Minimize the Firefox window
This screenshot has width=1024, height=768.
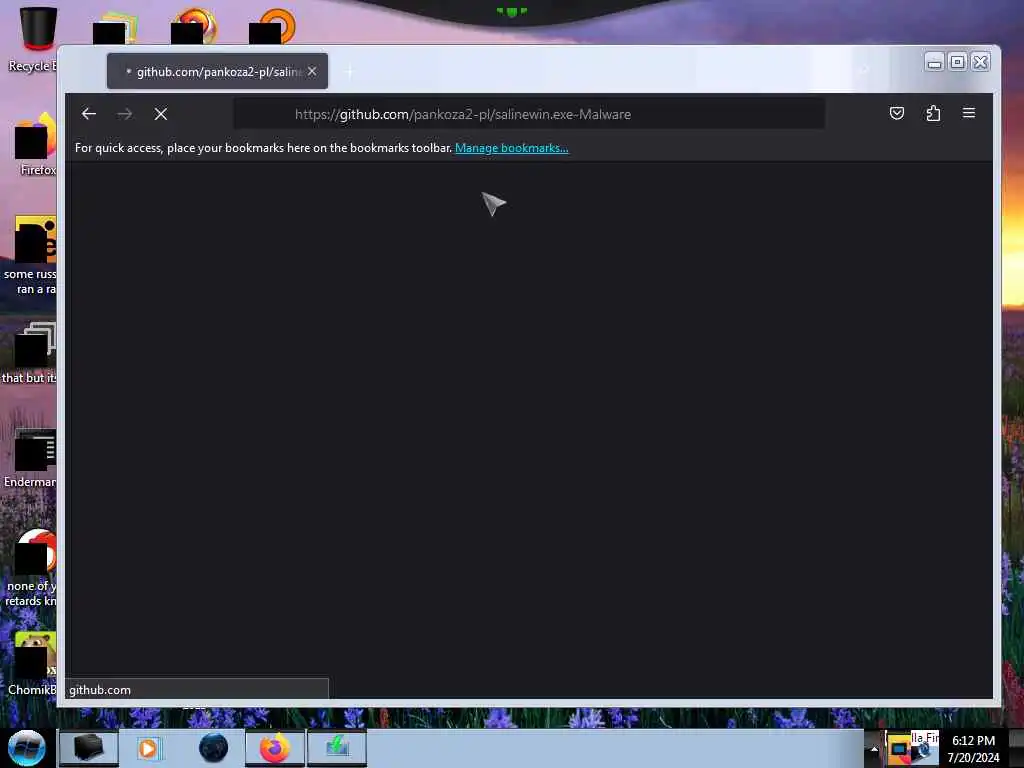[935, 62]
